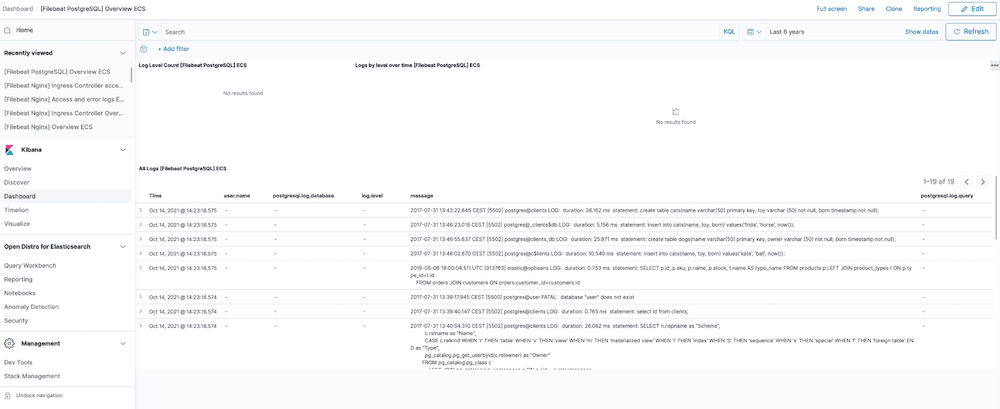Collapse Open Distro for Elasticsearch section
1000x409 pixels.
click(x=123, y=246)
